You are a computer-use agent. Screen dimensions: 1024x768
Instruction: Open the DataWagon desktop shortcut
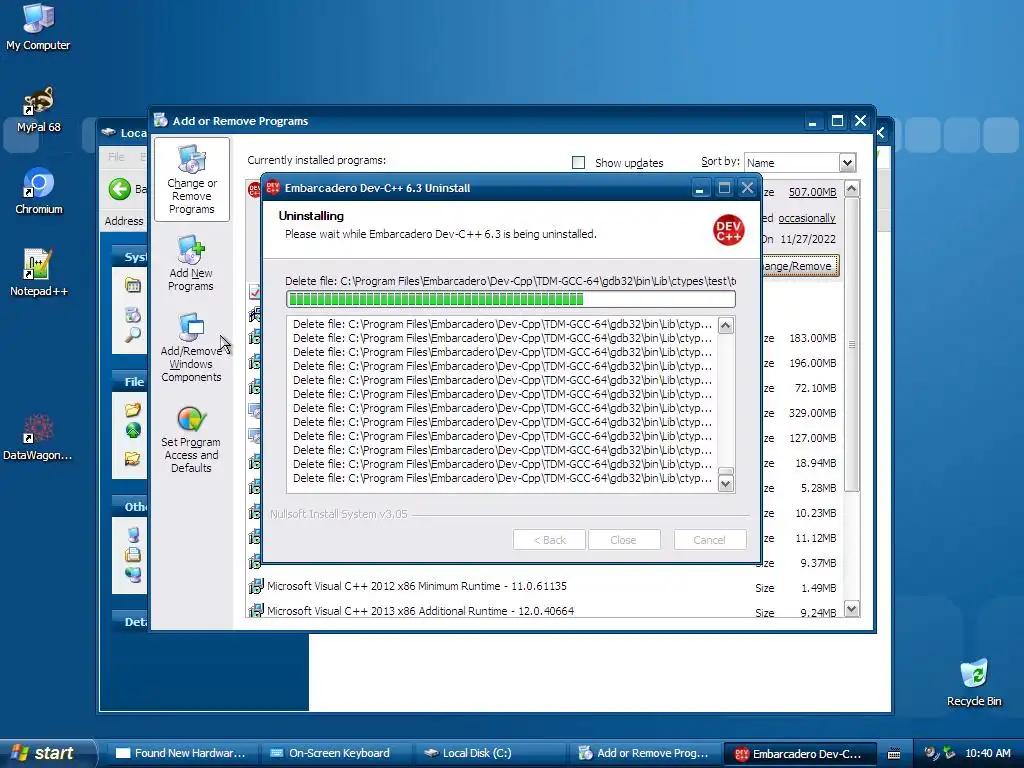(37, 437)
